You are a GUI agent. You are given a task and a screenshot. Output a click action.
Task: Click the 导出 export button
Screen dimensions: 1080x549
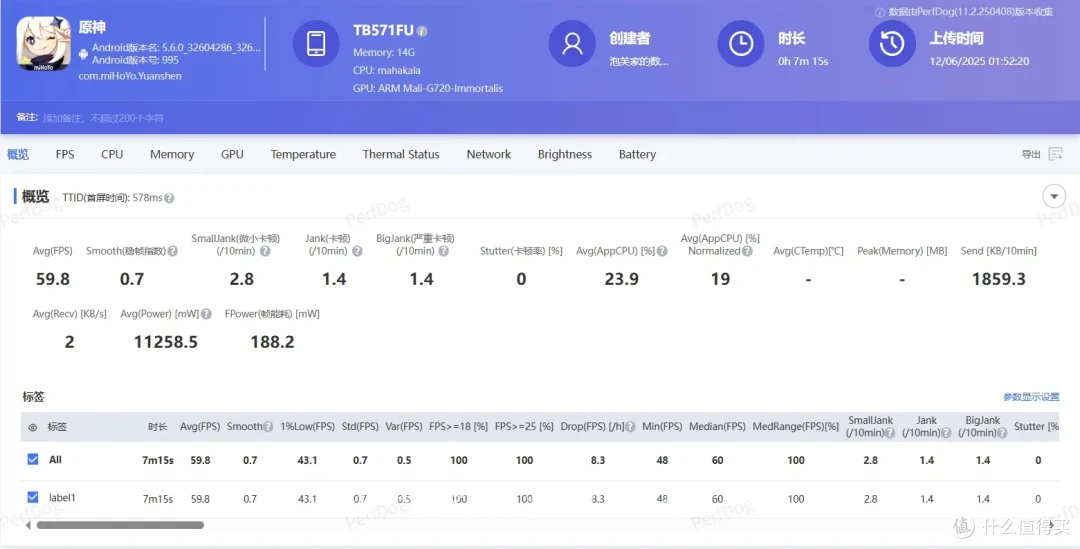(x=1031, y=154)
